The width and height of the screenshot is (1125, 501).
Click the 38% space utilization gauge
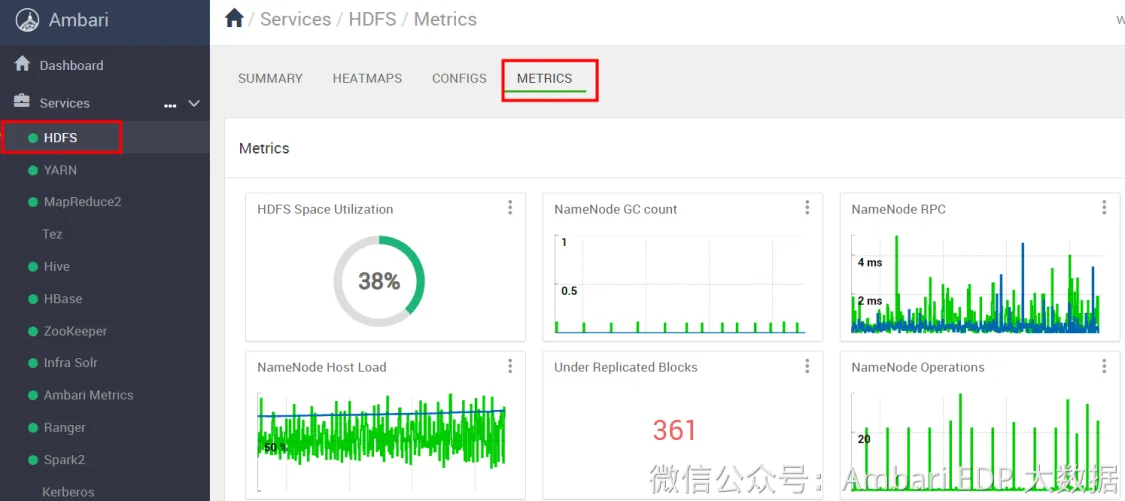point(379,281)
